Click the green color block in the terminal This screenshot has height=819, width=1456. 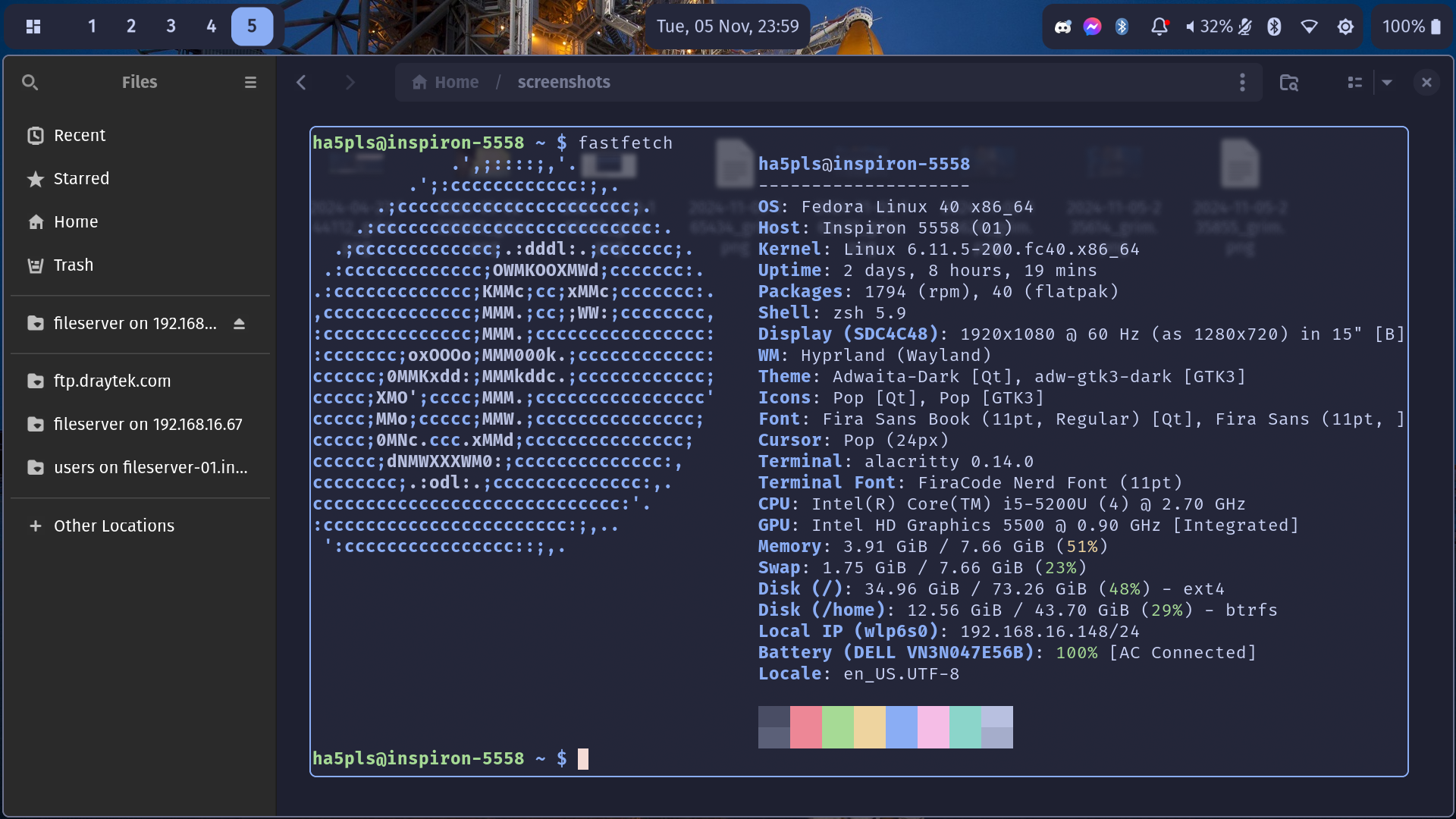(x=837, y=727)
